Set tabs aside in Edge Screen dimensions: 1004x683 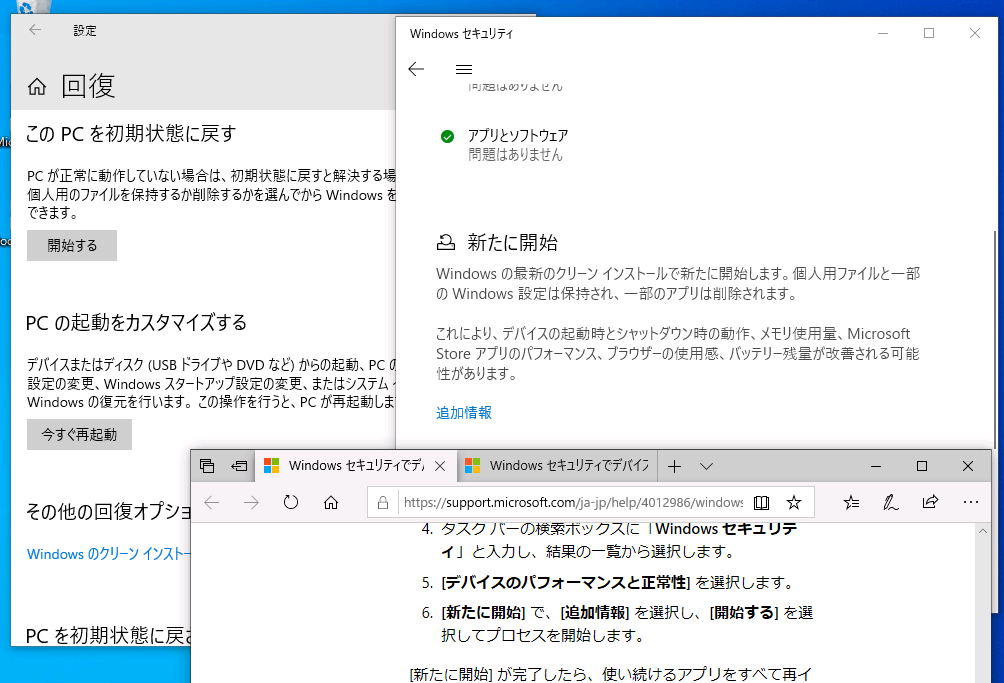(x=239, y=466)
